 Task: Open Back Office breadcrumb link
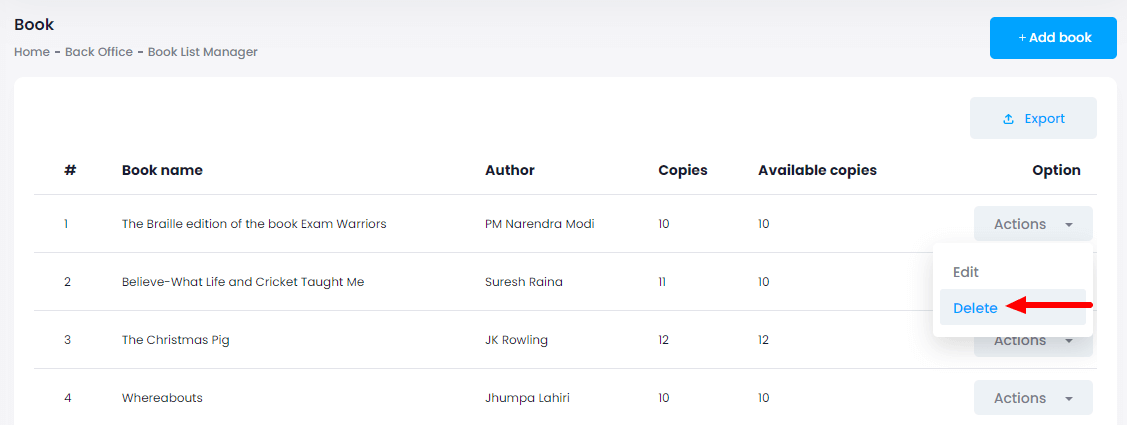[99, 52]
